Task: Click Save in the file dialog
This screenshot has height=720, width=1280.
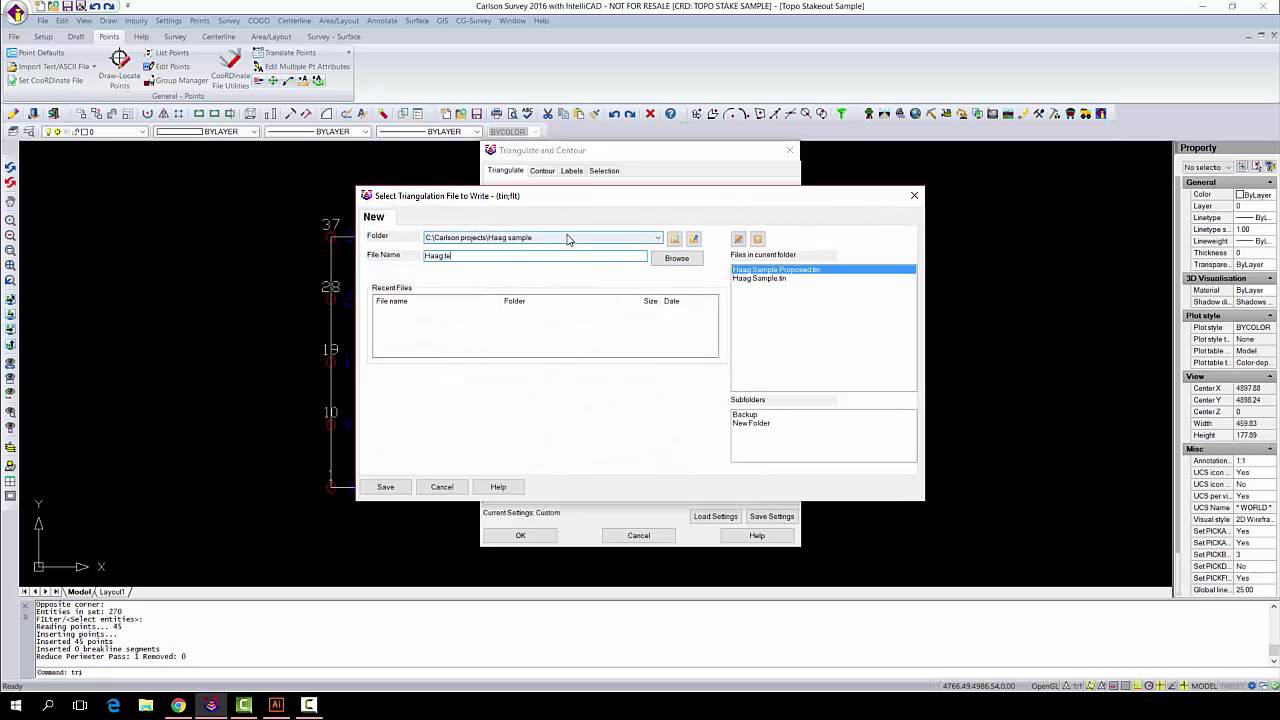Action: coord(385,487)
